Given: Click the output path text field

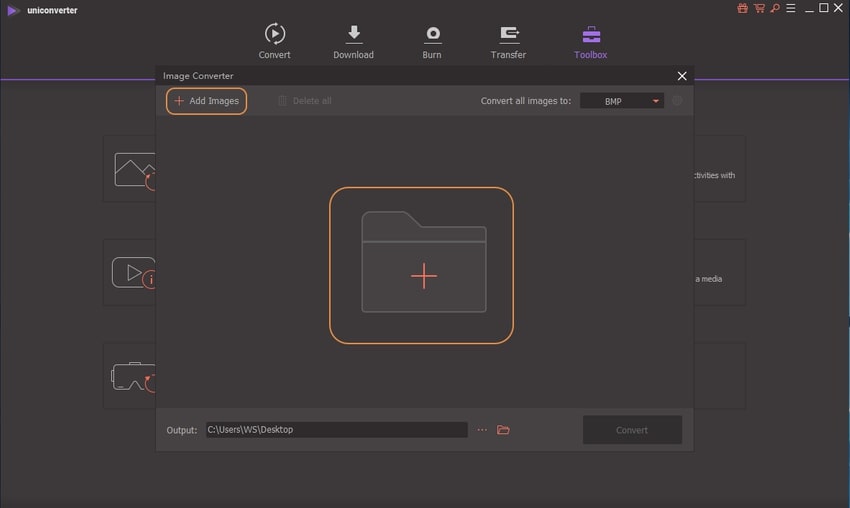Looking at the screenshot, I should tap(336, 430).
